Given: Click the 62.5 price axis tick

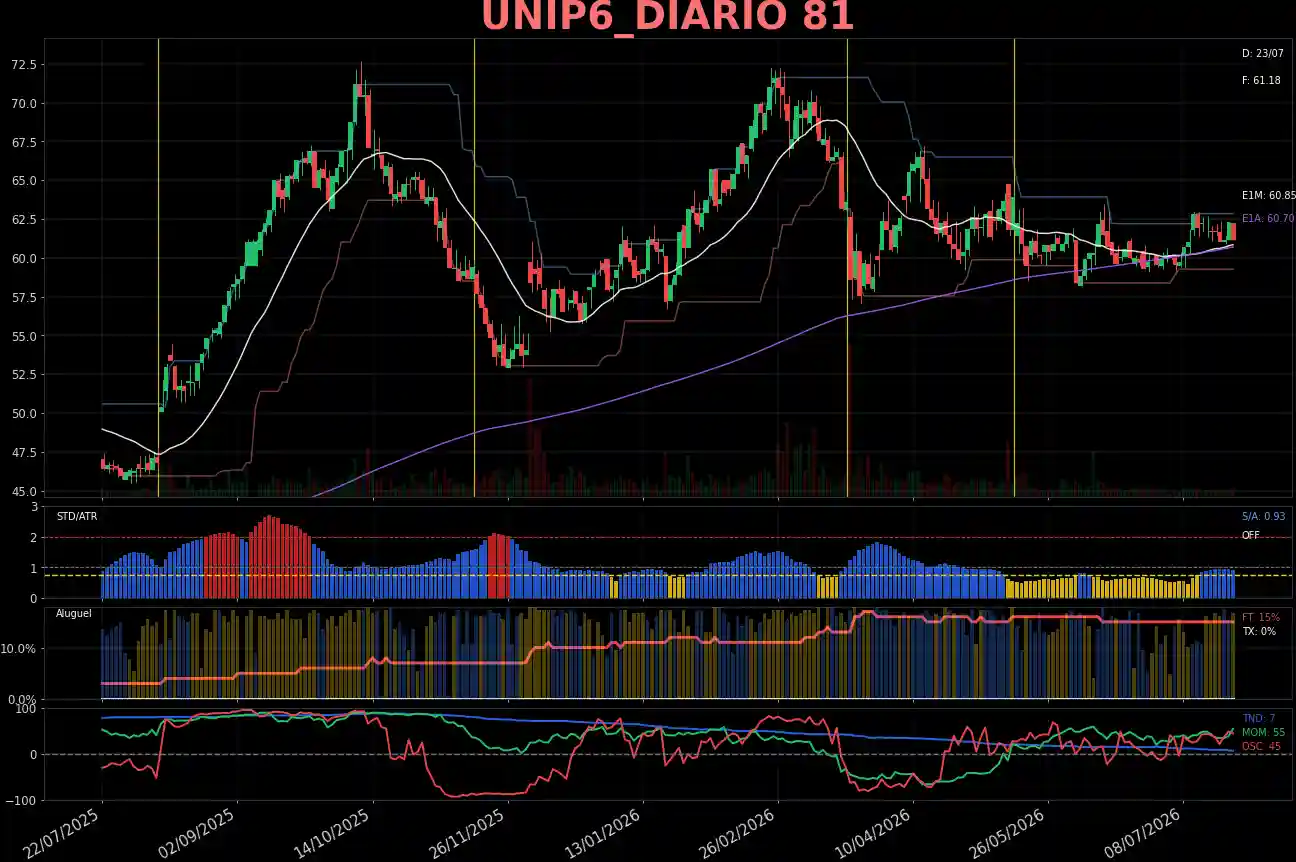Looking at the screenshot, I should (24, 219).
